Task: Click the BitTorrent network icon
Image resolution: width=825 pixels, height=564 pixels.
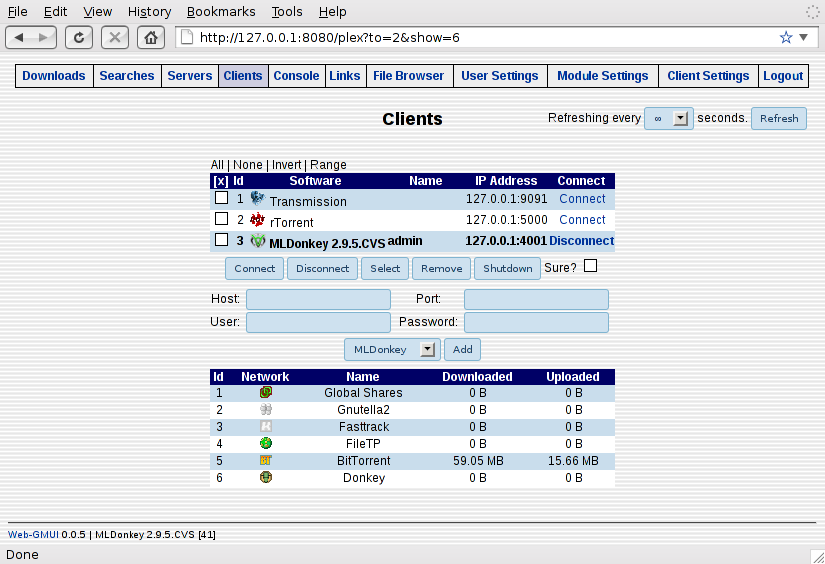Action: (x=266, y=460)
